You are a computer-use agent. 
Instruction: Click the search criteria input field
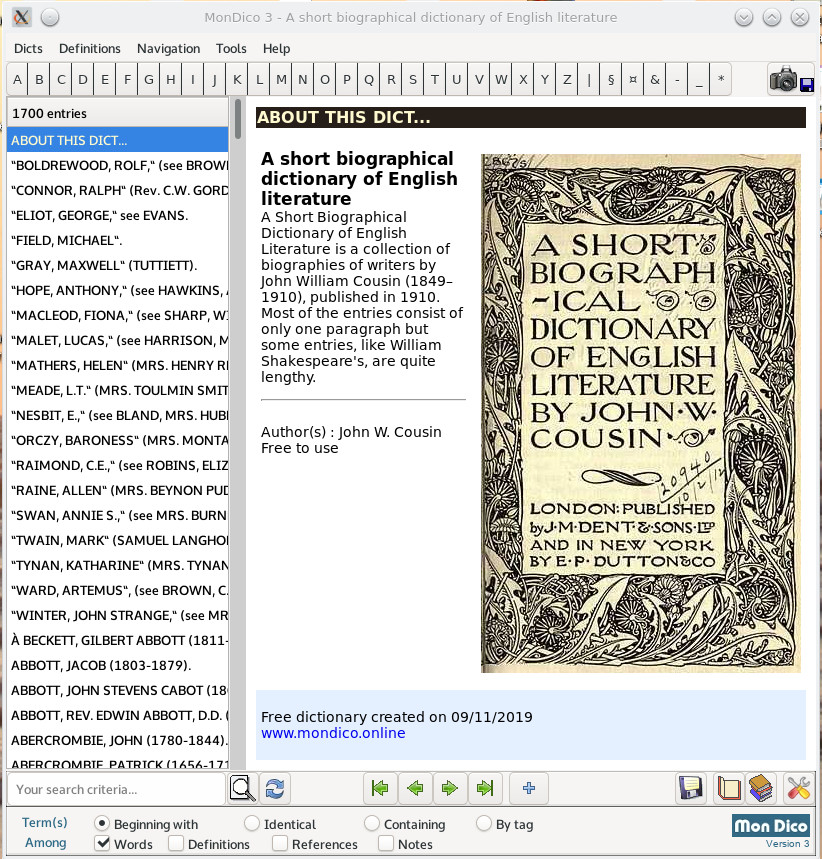(x=117, y=789)
